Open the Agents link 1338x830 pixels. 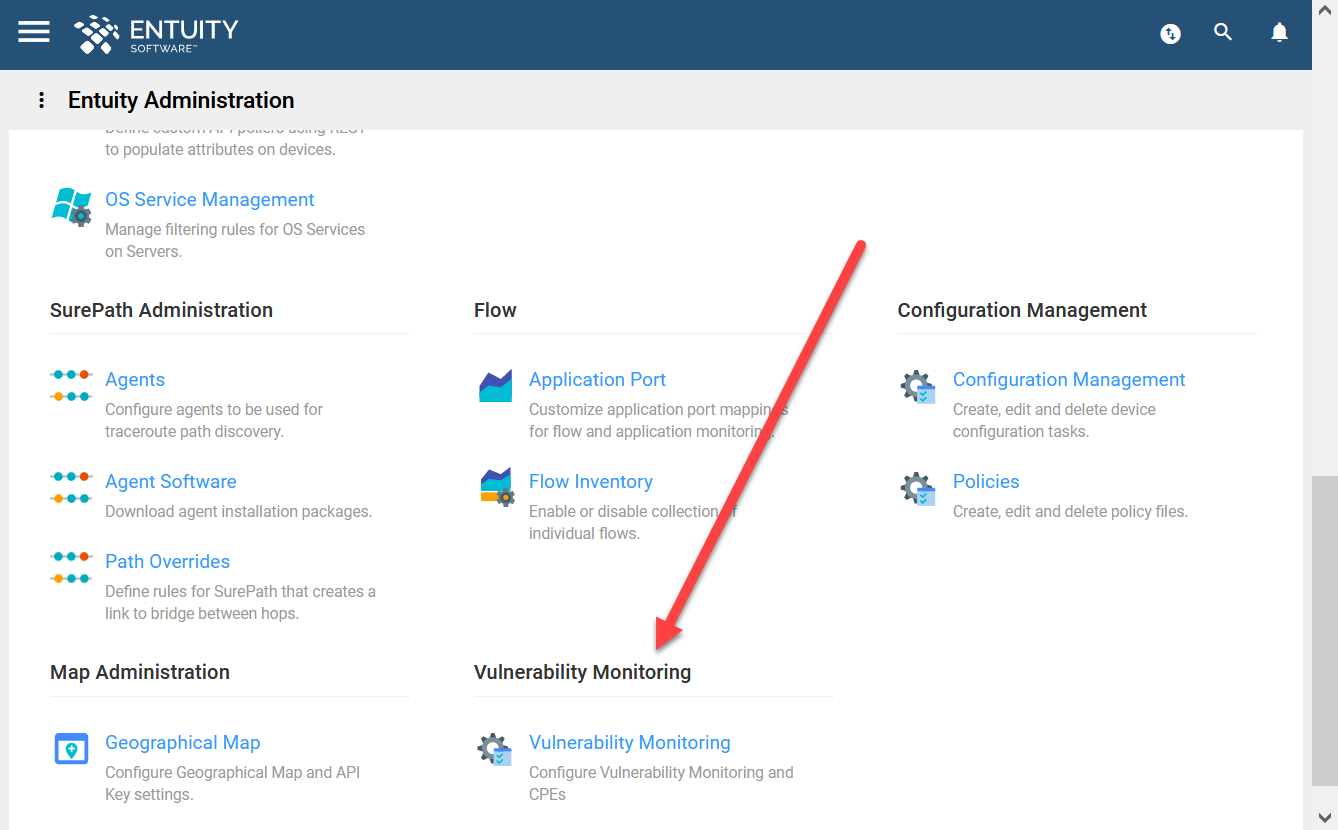pos(135,380)
